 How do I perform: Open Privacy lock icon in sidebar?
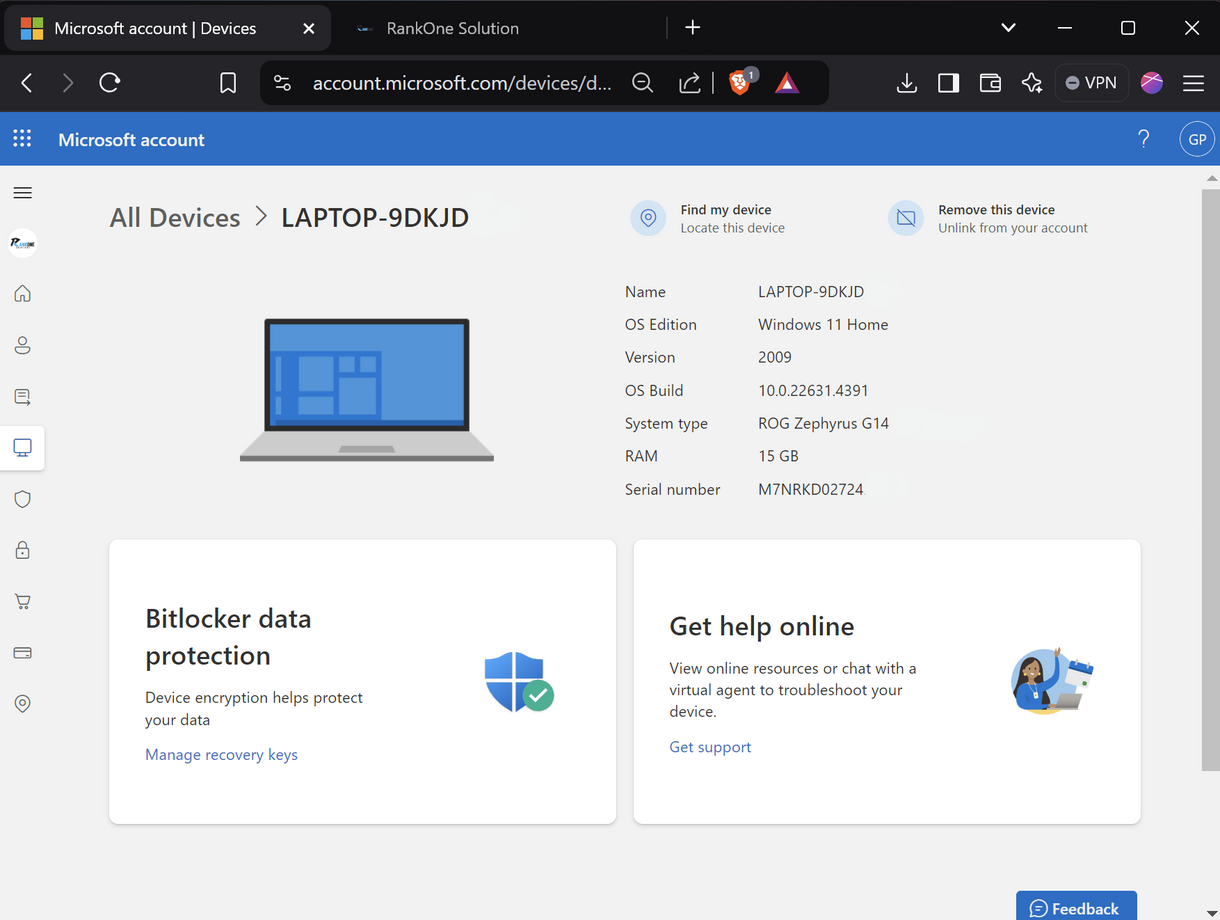[x=22, y=550]
